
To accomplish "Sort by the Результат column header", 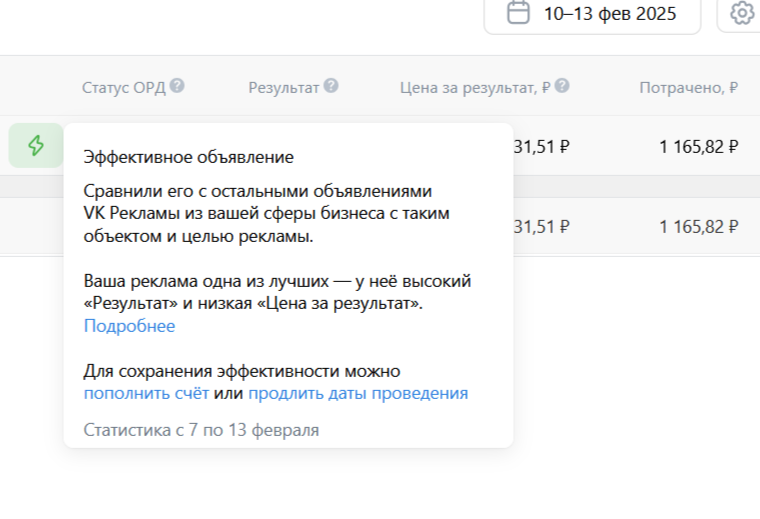I will coord(283,87).
